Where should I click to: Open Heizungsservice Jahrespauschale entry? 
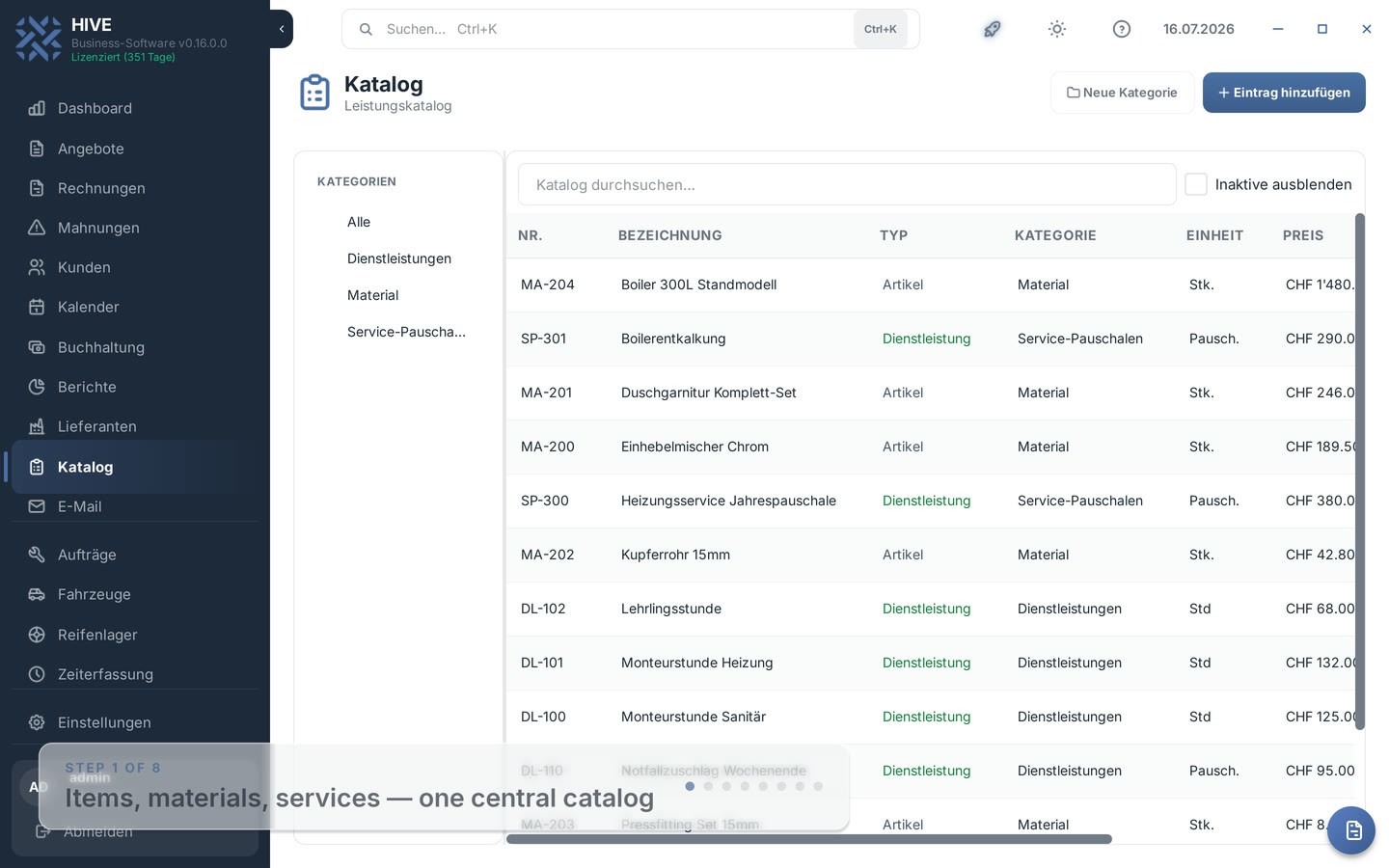931,501
